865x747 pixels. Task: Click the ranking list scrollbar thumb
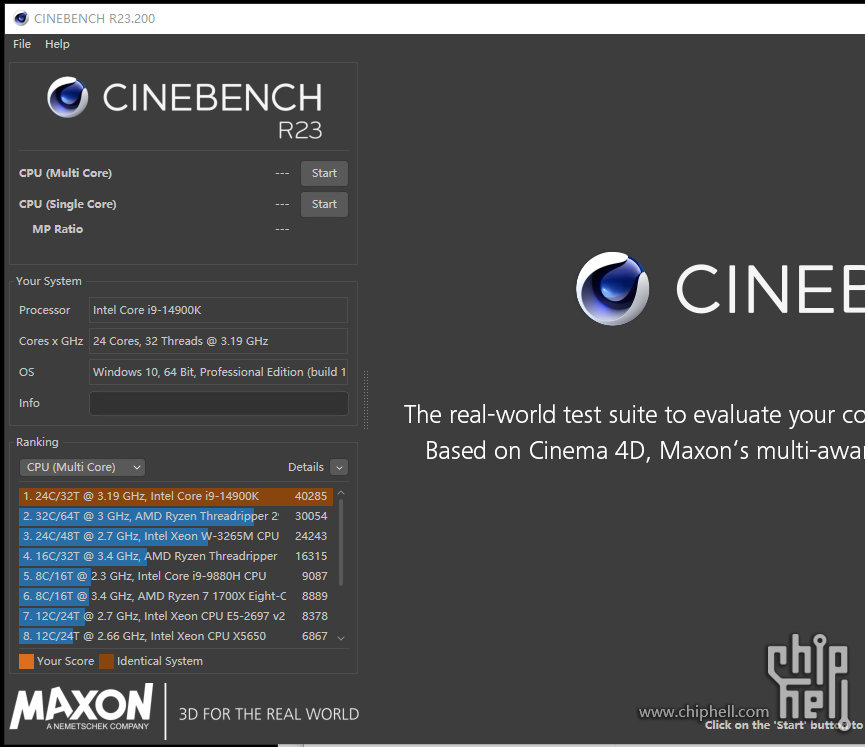(x=341, y=542)
